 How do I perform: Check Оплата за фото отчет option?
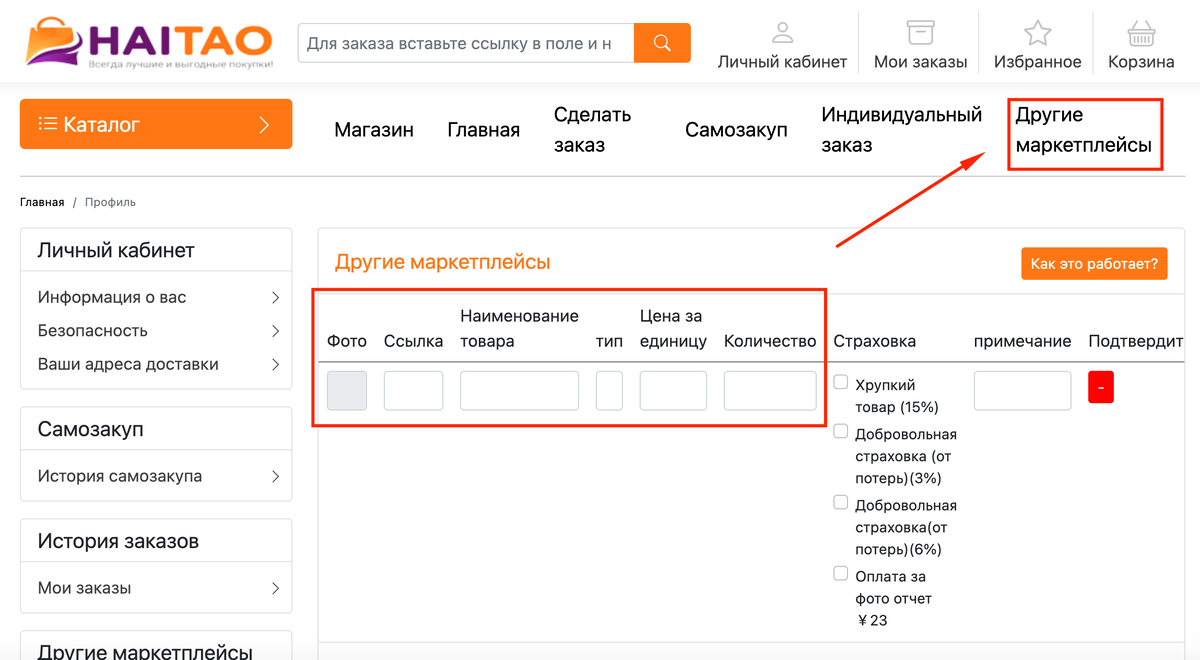(841, 573)
